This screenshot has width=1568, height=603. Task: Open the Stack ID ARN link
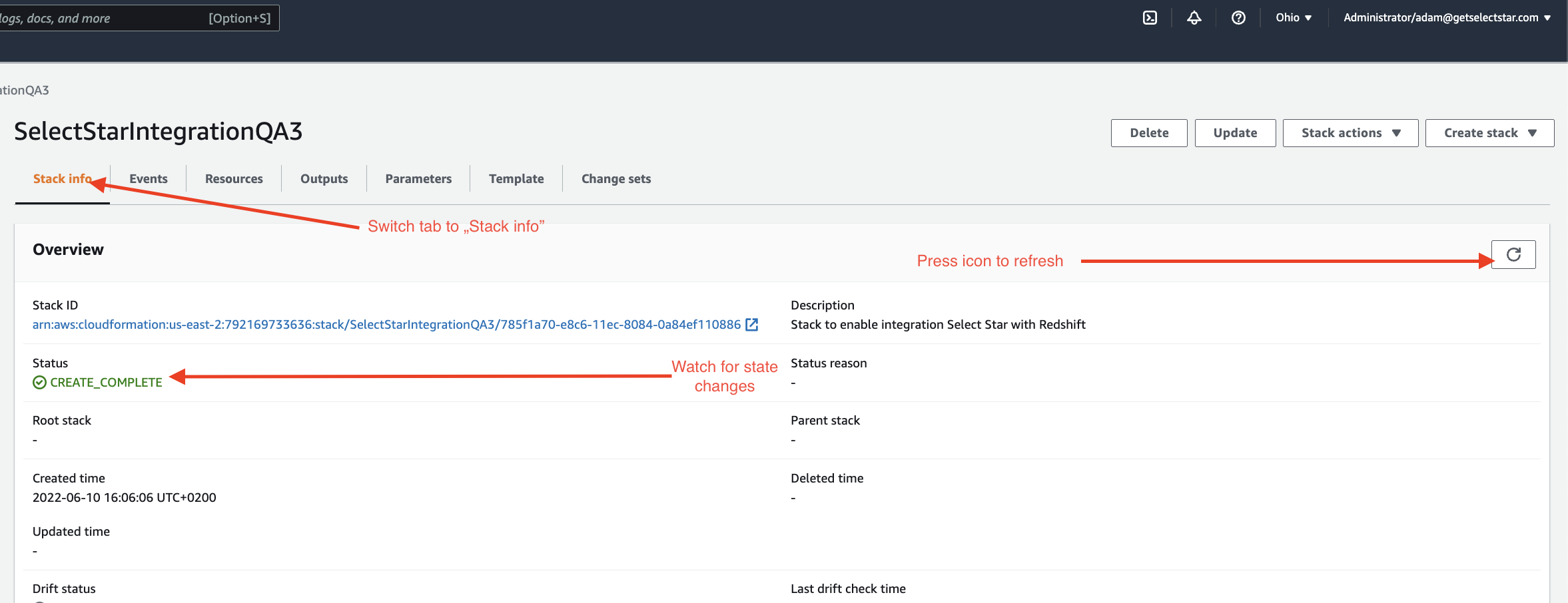point(386,325)
